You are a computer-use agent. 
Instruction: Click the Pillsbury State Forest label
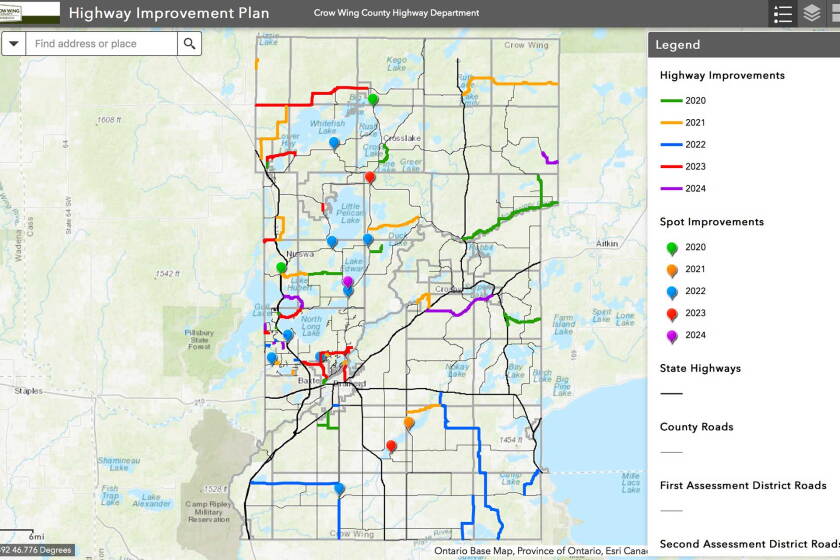(199, 340)
